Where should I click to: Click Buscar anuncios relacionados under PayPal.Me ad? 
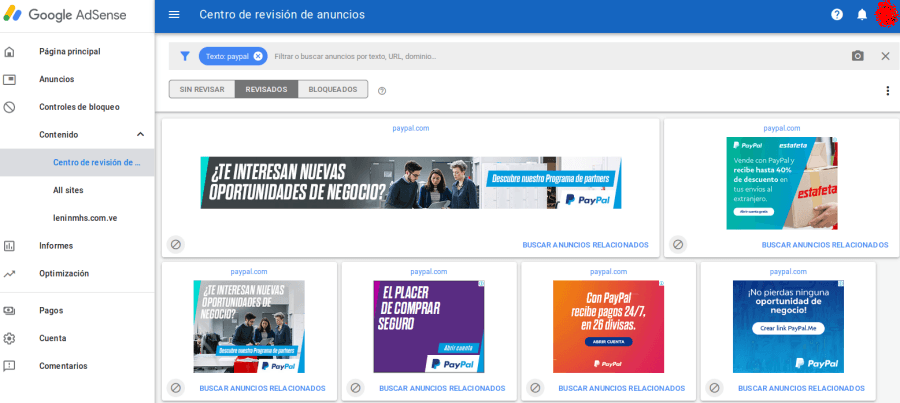801,389
